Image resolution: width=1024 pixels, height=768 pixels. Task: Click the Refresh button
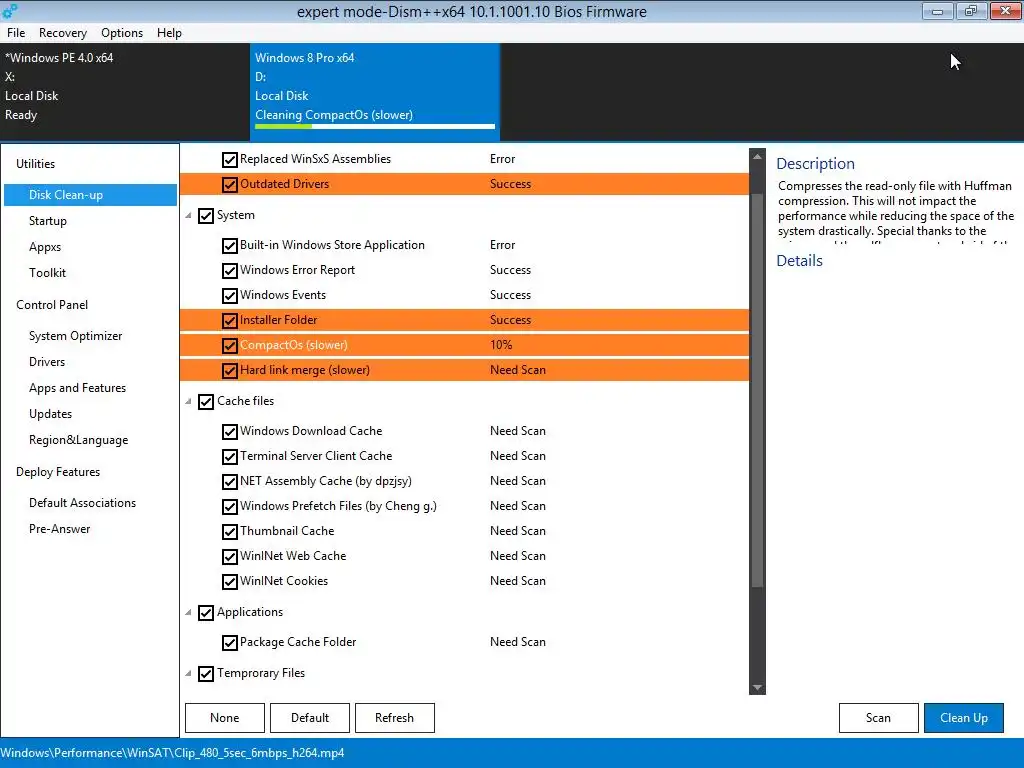394,718
